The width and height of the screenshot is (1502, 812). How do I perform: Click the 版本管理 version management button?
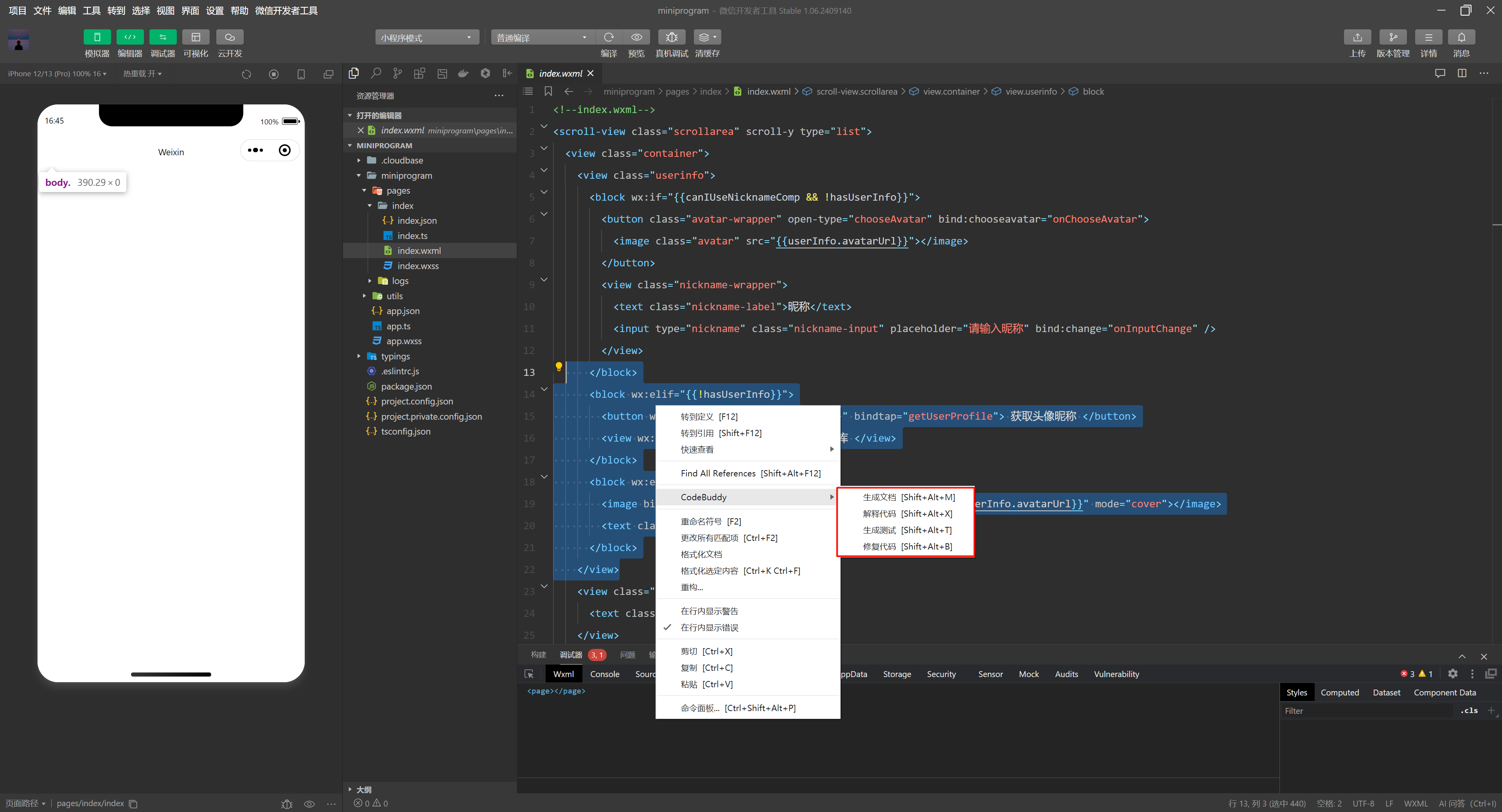pyautogui.click(x=1393, y=37)
